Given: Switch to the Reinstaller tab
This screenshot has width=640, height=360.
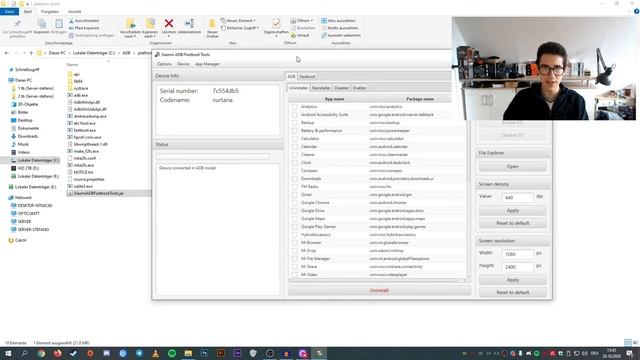Looking at the screenshot, I should [x=321, y=88].
